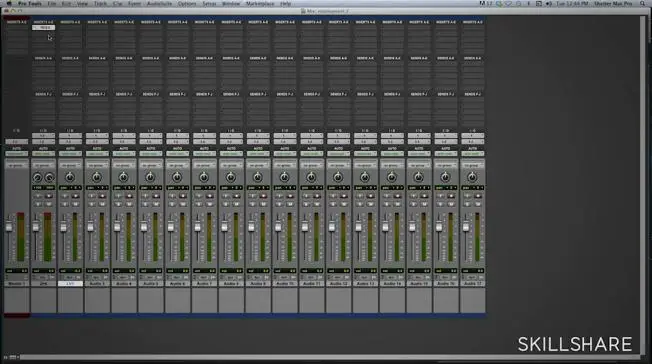
Task: Open the output path selector on Audio 17
Action: [x=472, y=142]
